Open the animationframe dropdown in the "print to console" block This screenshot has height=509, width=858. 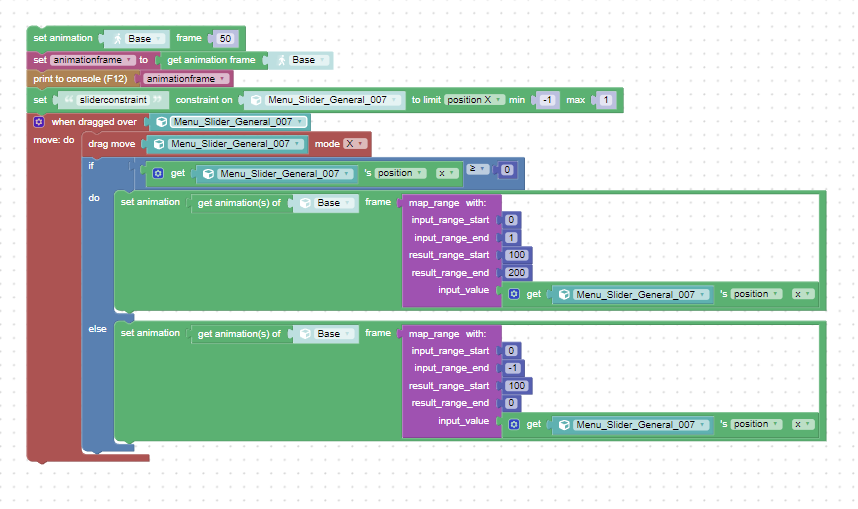pyautogui.click(x=185, y=79)
